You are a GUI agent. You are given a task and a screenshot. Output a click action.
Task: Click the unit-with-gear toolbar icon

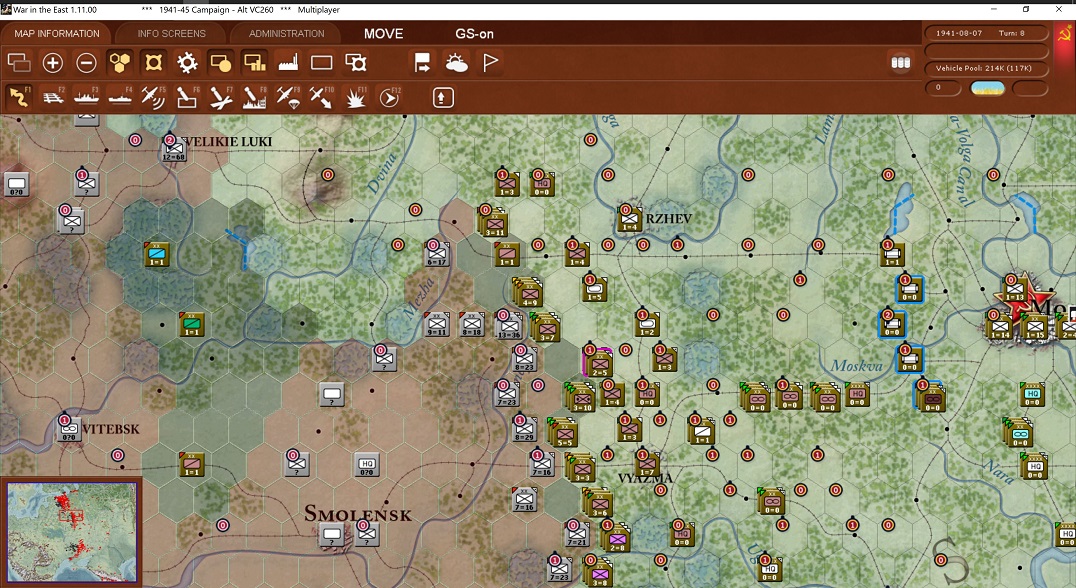[355, 63]
